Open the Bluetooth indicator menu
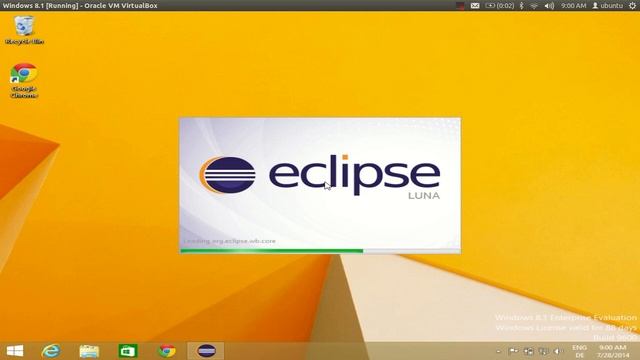The width and height of the screenshot is (640, 360). pyautogui.click(x=522, y=6)
